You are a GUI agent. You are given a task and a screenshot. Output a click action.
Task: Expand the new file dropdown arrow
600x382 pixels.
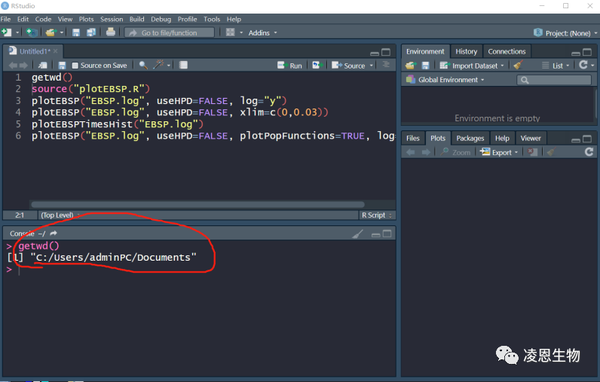click(x=17, y=33)
